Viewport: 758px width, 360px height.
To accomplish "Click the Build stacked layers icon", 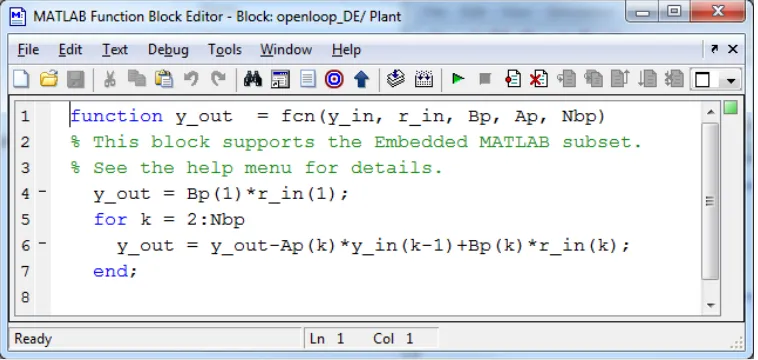I will pyautogui.click(x=396, y=79).
